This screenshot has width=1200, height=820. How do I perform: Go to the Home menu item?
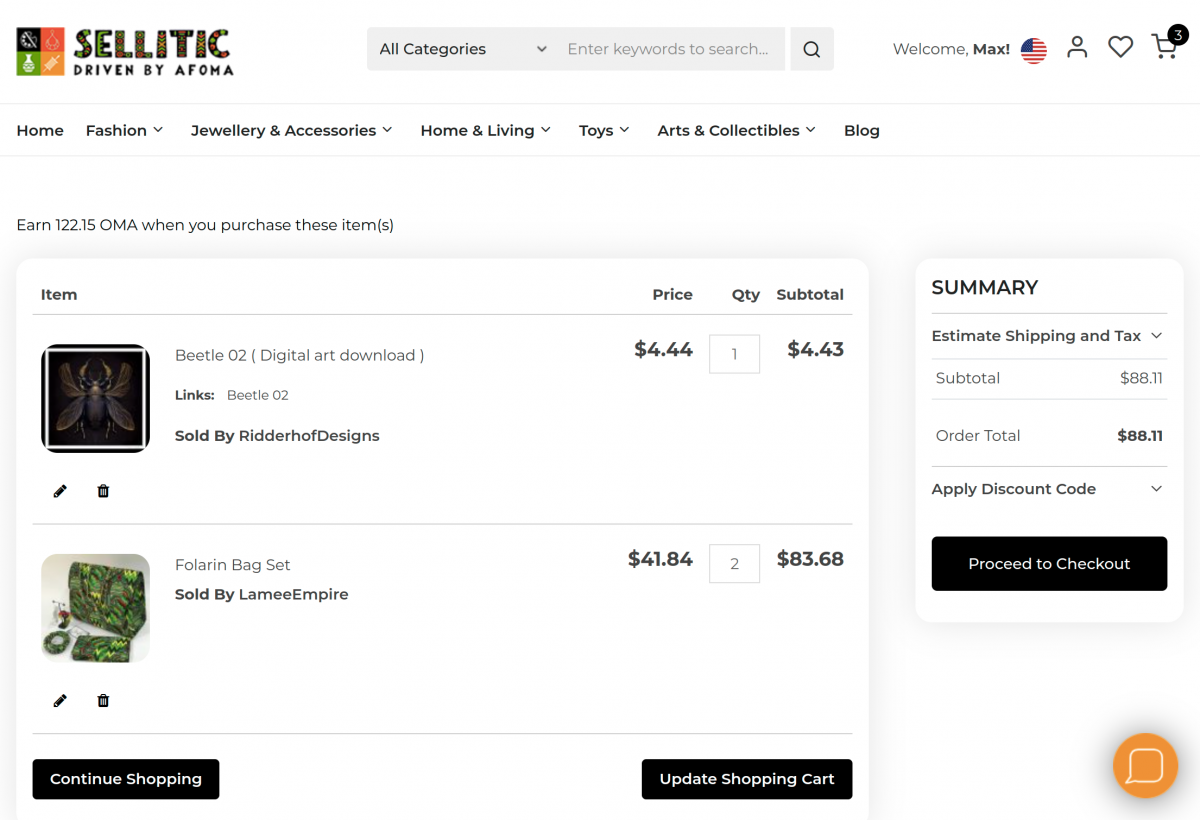coord(40,130)
